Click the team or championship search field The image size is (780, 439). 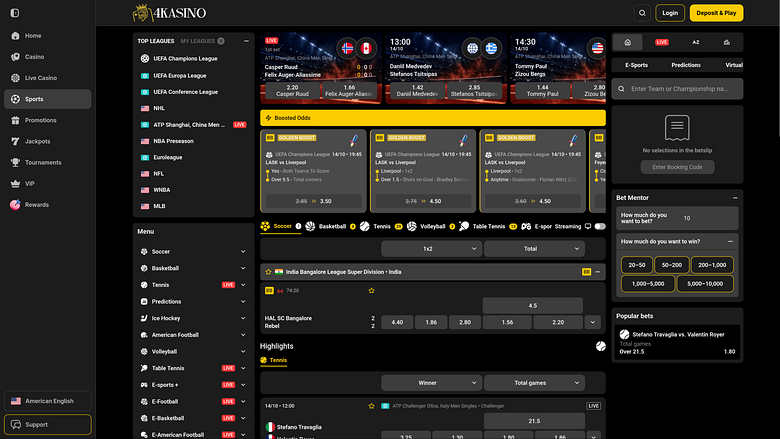[677, 89]
